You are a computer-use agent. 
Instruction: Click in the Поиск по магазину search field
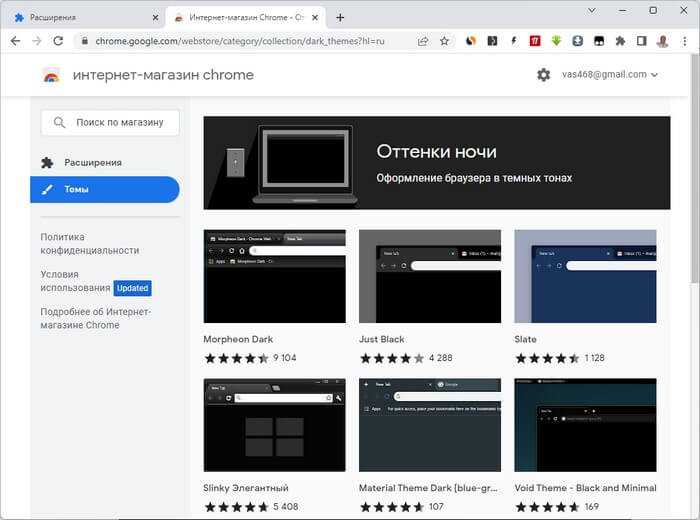(110, 122)
